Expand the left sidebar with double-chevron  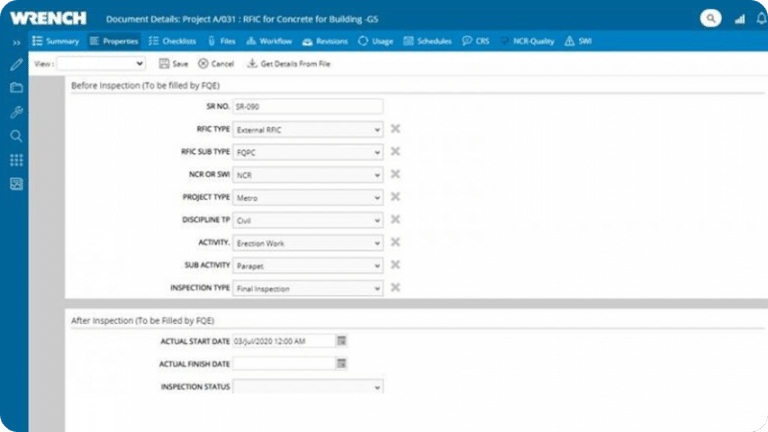tap(16, 43)
